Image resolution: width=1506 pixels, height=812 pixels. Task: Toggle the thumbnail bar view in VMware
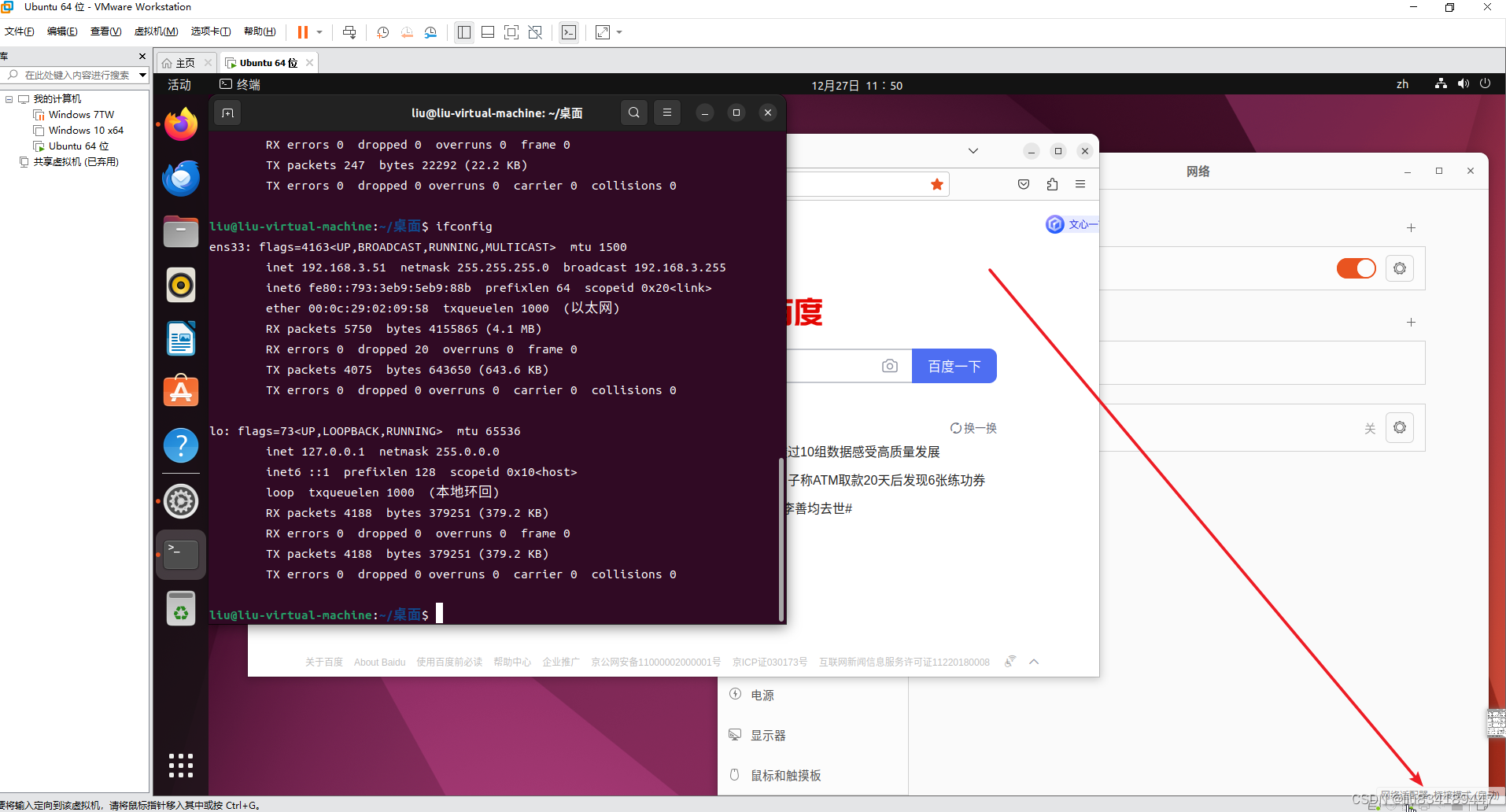tap(488, 32)
